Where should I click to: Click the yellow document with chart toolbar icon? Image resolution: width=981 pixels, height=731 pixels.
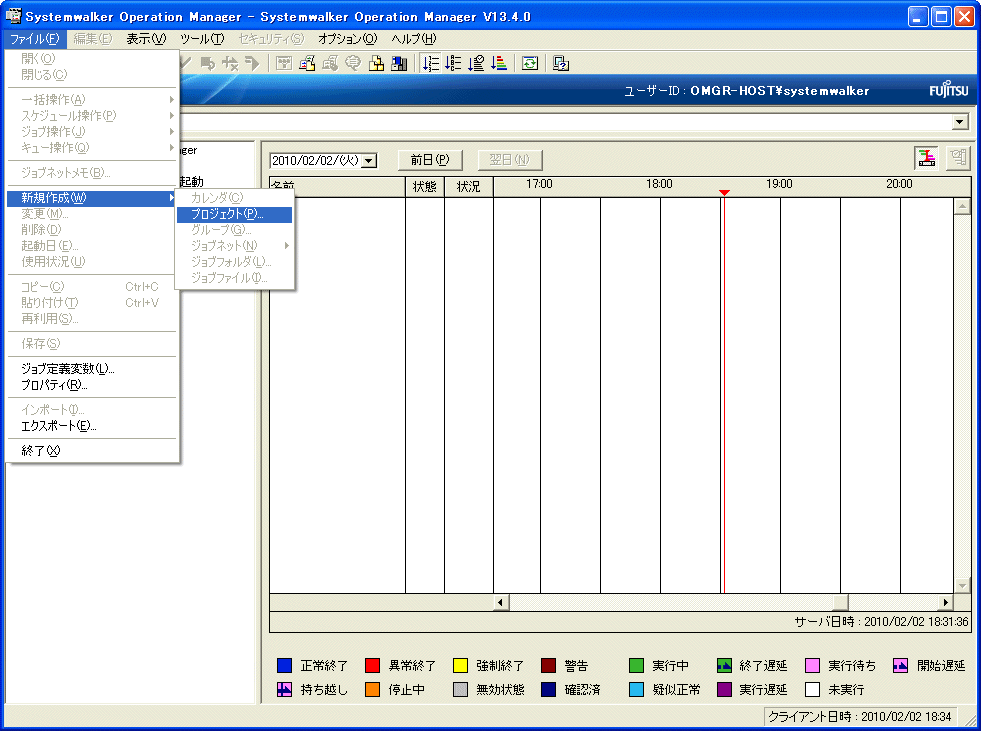[x=307, y=63]
